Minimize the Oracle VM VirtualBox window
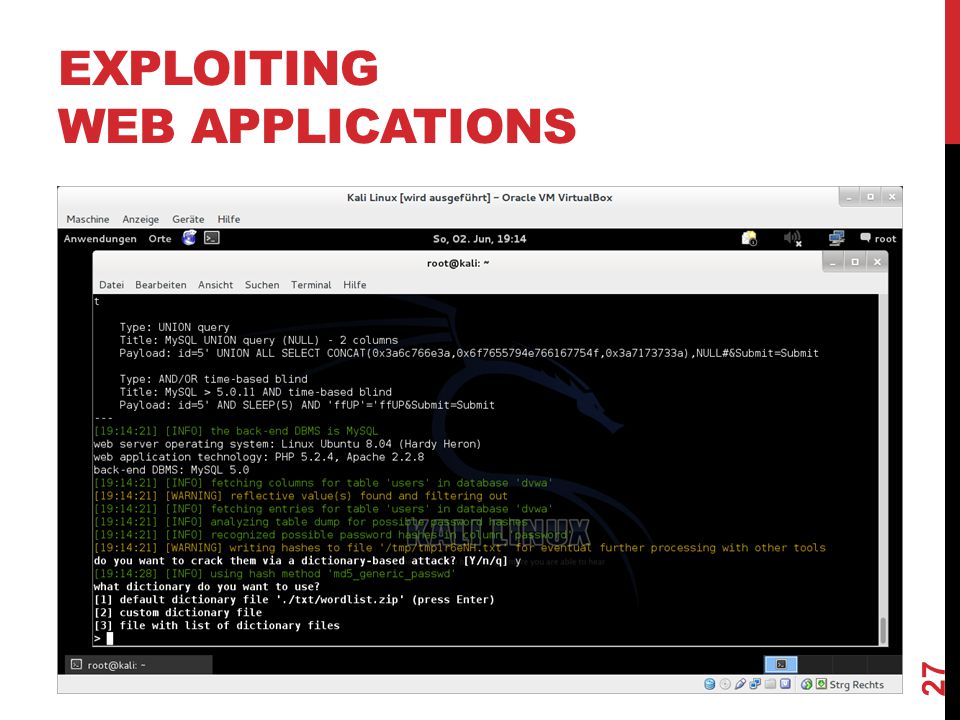Viewport: 960px width, 720px height. pyautogui.click(x=849, y=197)
